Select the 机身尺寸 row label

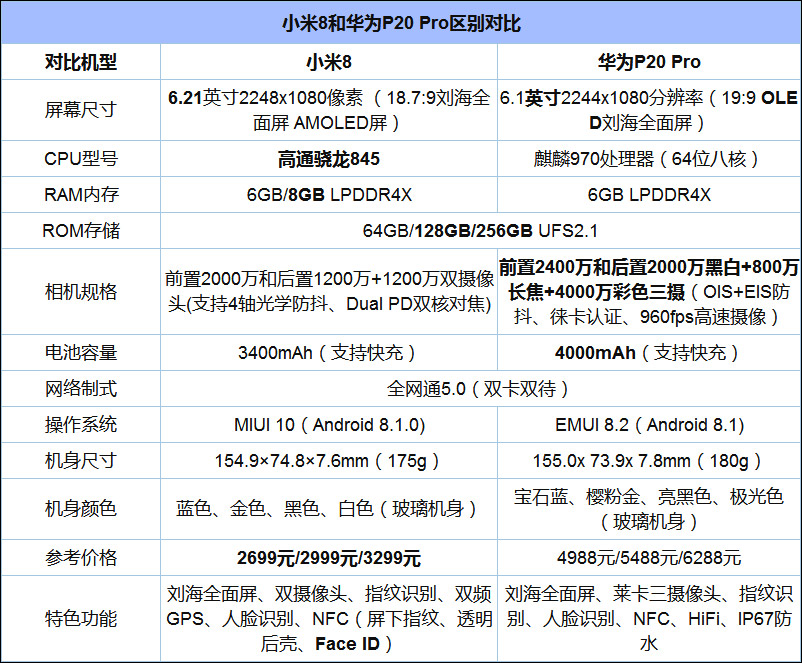(x=81, y=460)
